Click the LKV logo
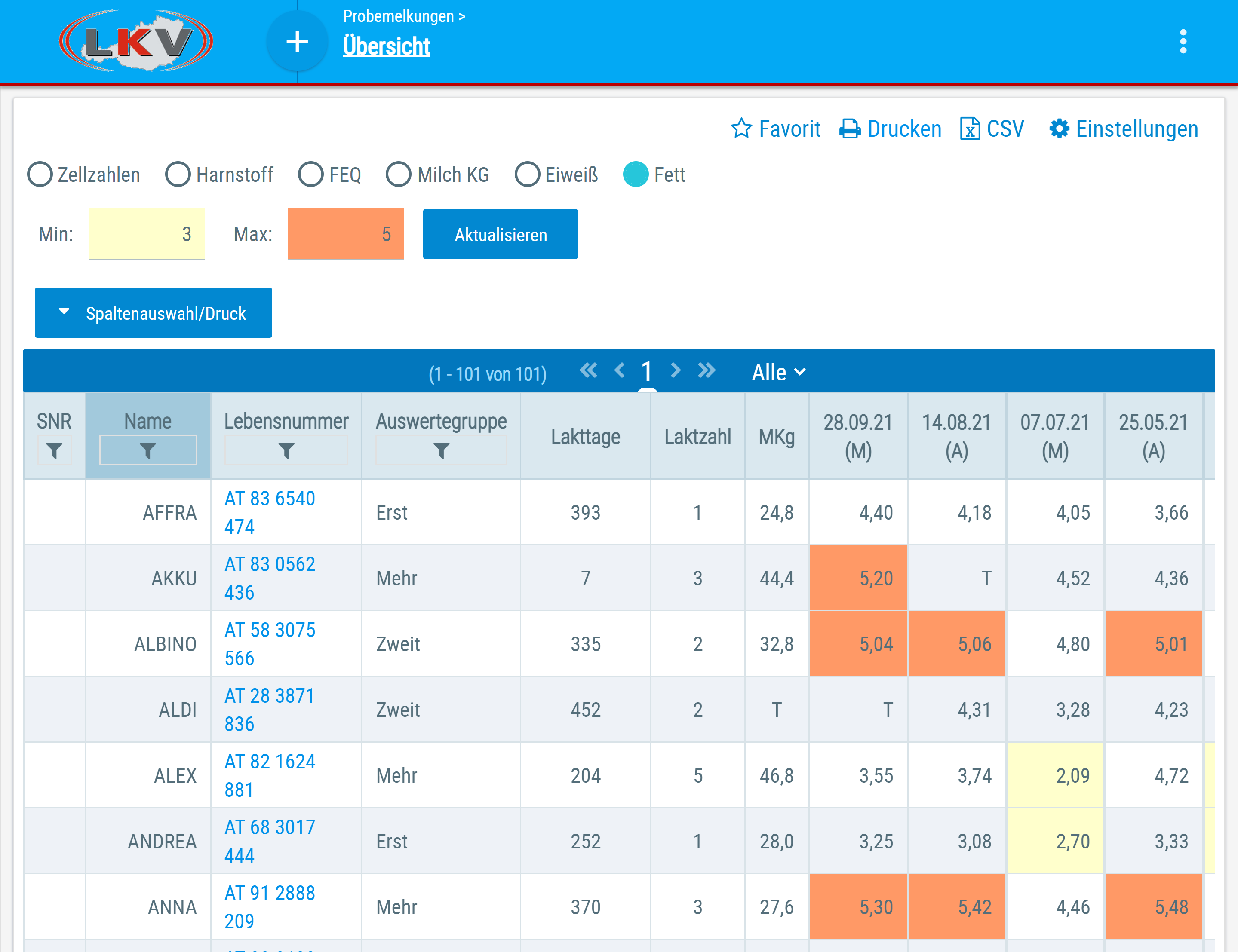This screenshot has width=1238, height=952. coord(136,41)
